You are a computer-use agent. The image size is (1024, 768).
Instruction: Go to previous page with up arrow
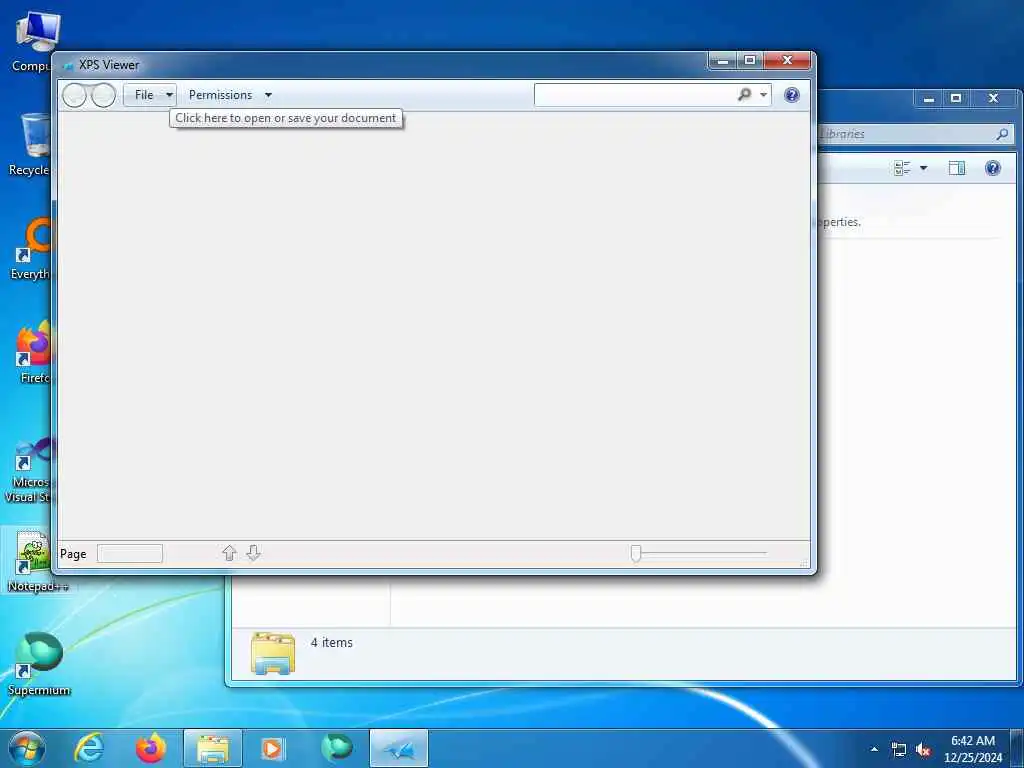(229, 553)
